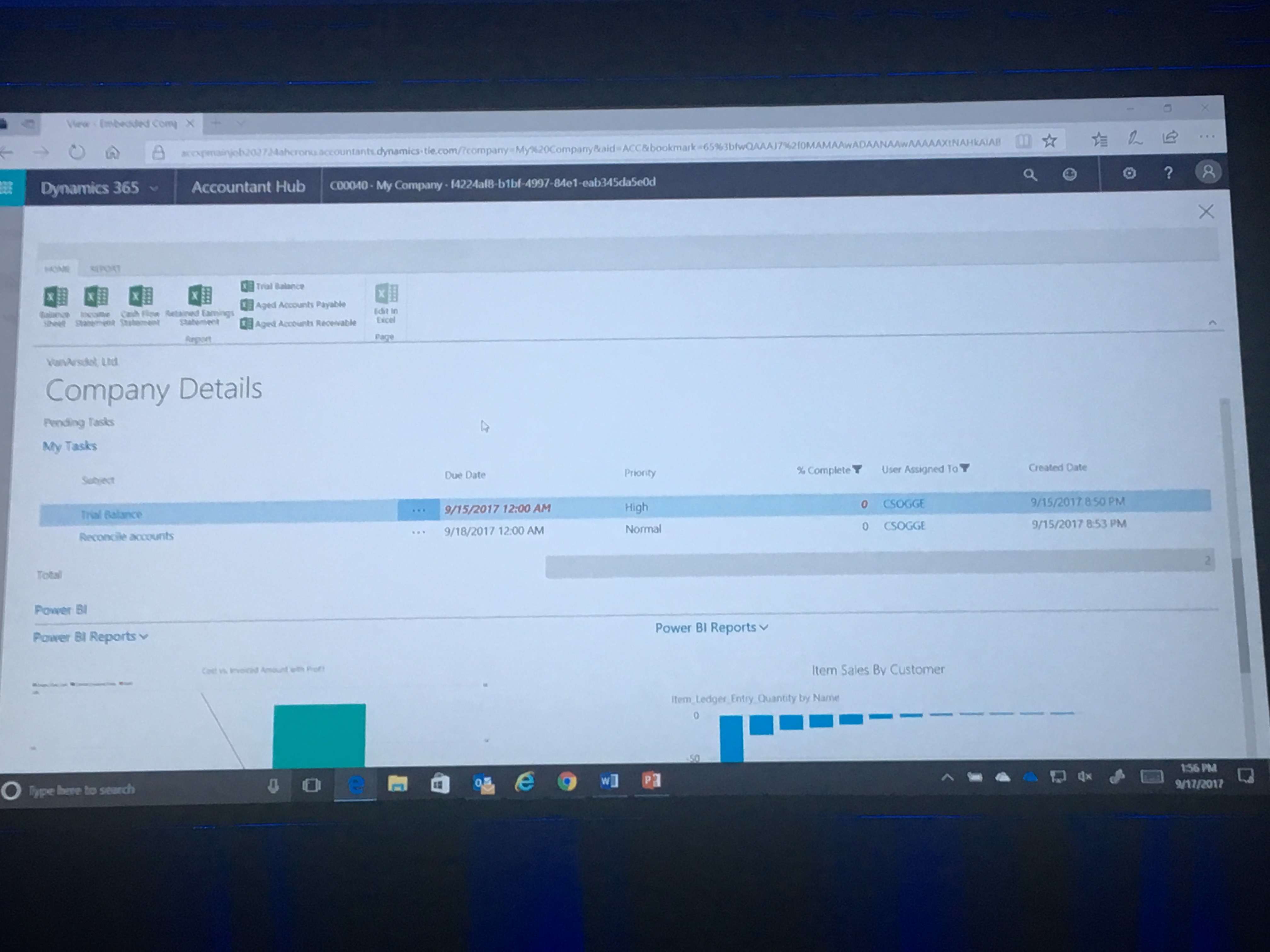
Task: Sort by Due Date column header
Action: pyautogui.click(x=465, y=474)
